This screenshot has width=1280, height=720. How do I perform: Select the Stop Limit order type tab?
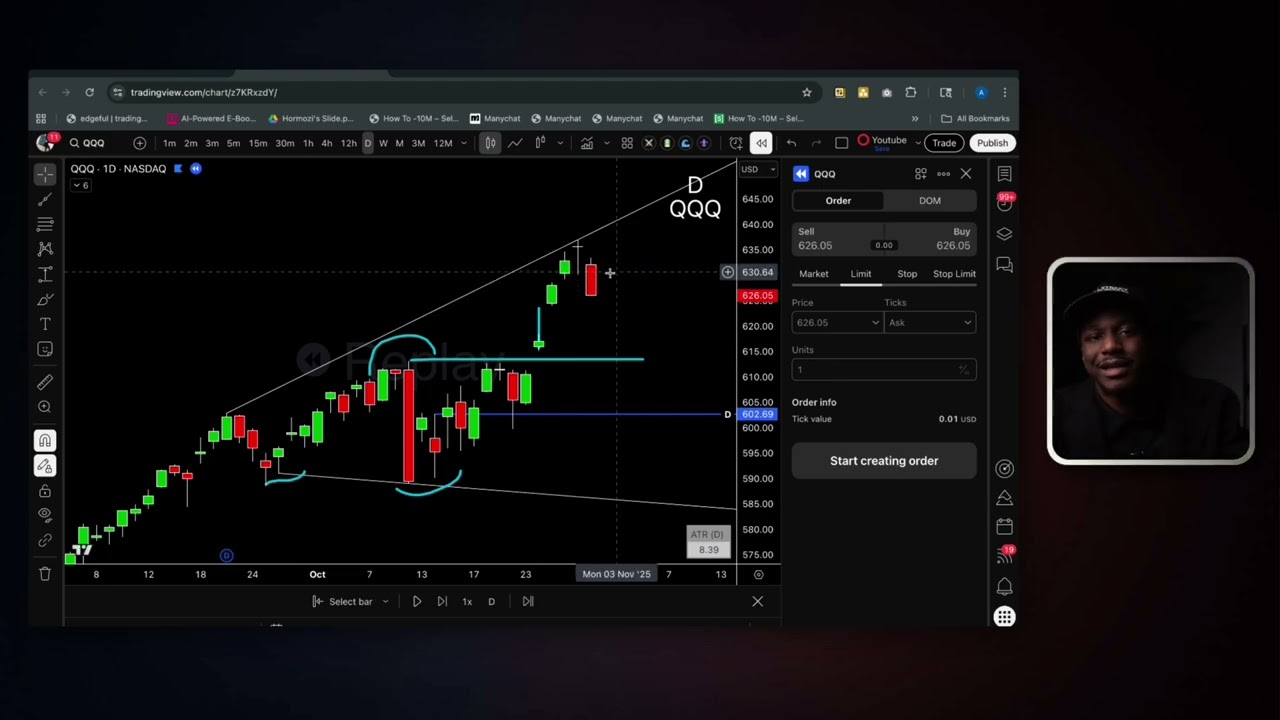pyautogui.click(x=954, y=274)
